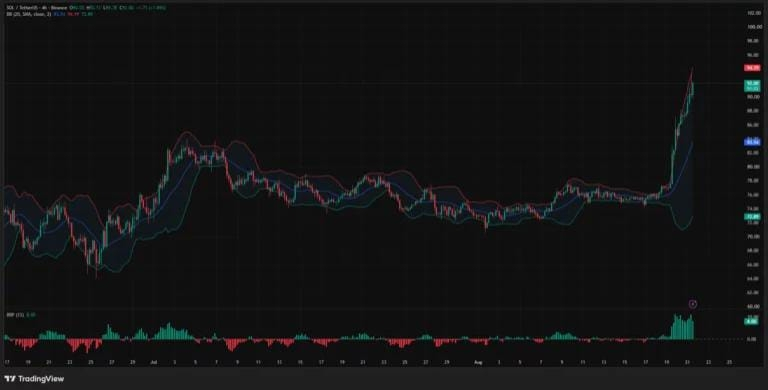The image size is (768, 390).
Task: Click the blue basis price label on price axis
Action: pos(752,142)
